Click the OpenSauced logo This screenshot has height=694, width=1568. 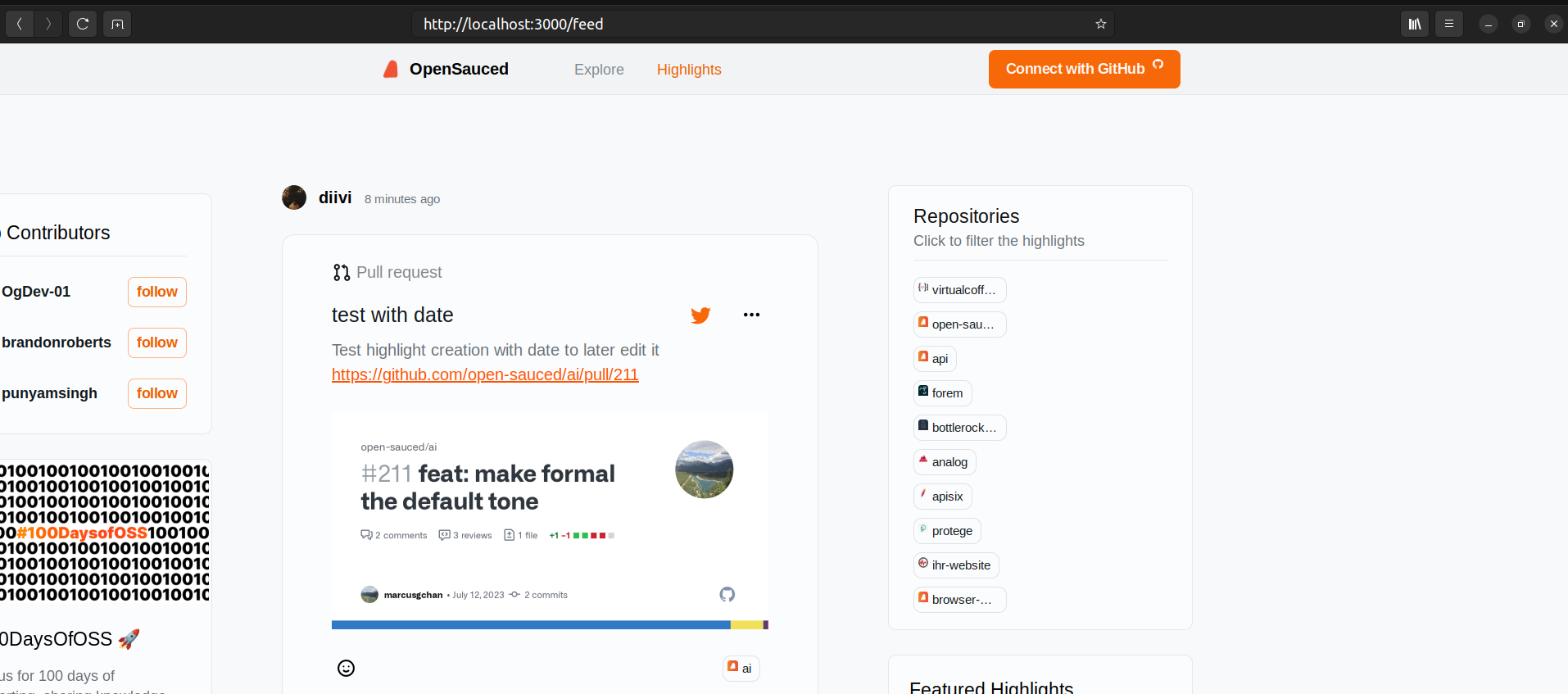tap(391, 70)
